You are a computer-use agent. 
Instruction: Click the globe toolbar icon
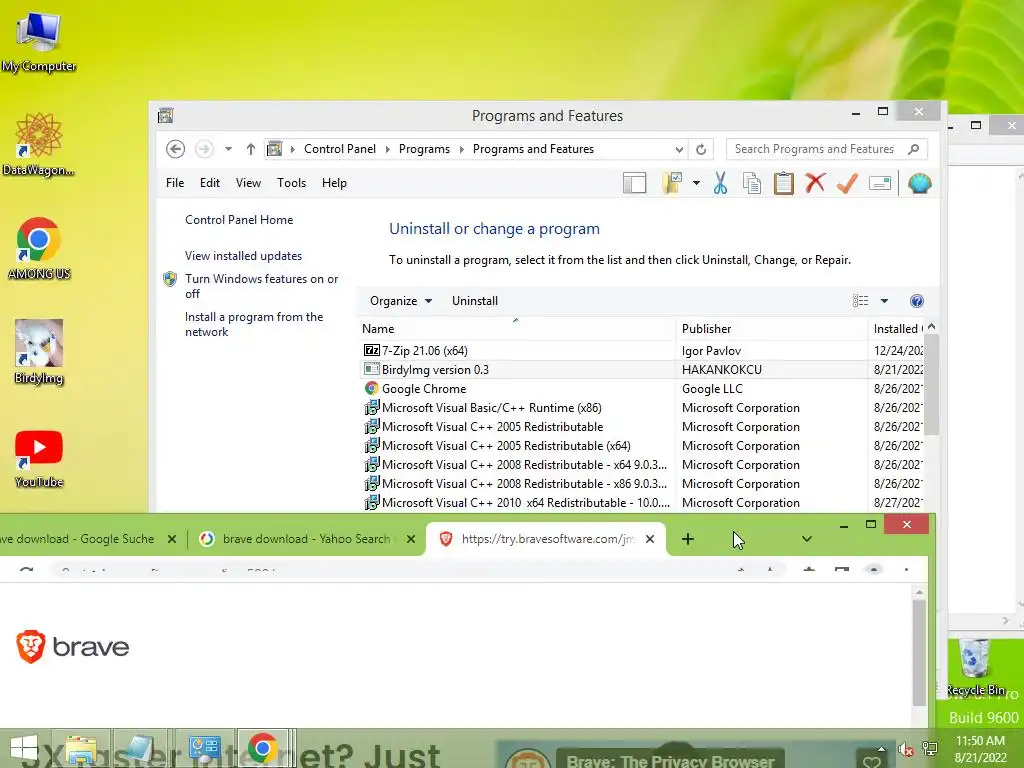coord(920,184)
